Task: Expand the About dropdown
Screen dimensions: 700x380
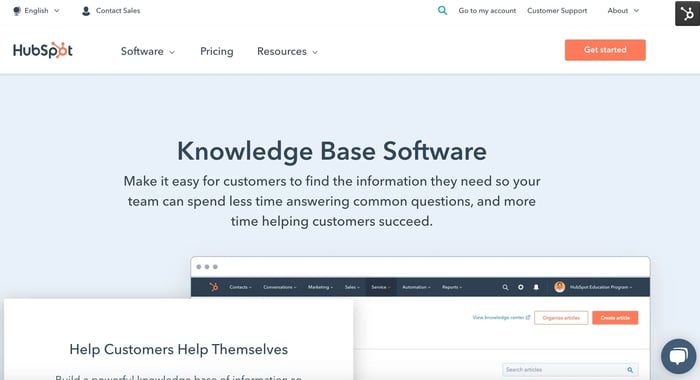Action: point(623,11)
